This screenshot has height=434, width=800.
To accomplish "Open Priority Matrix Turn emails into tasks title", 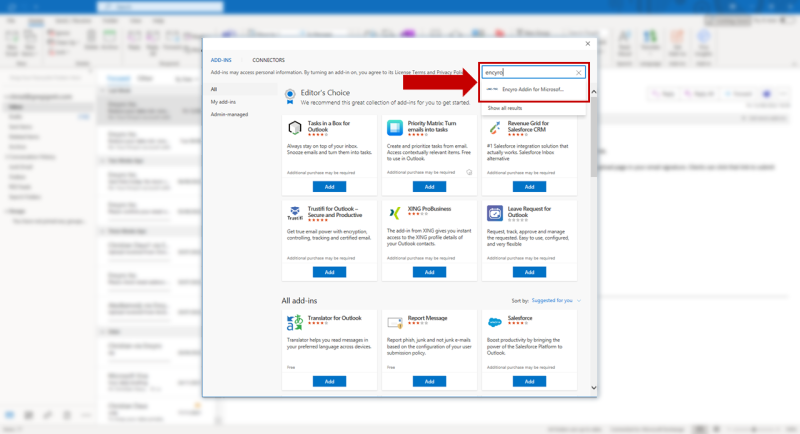I will 432,126.
